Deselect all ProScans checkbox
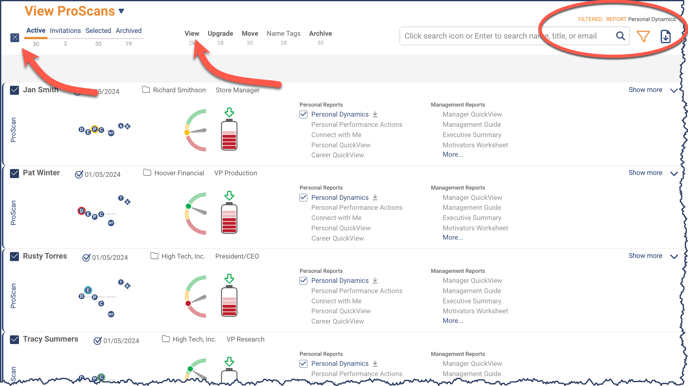 click(14, 37)
